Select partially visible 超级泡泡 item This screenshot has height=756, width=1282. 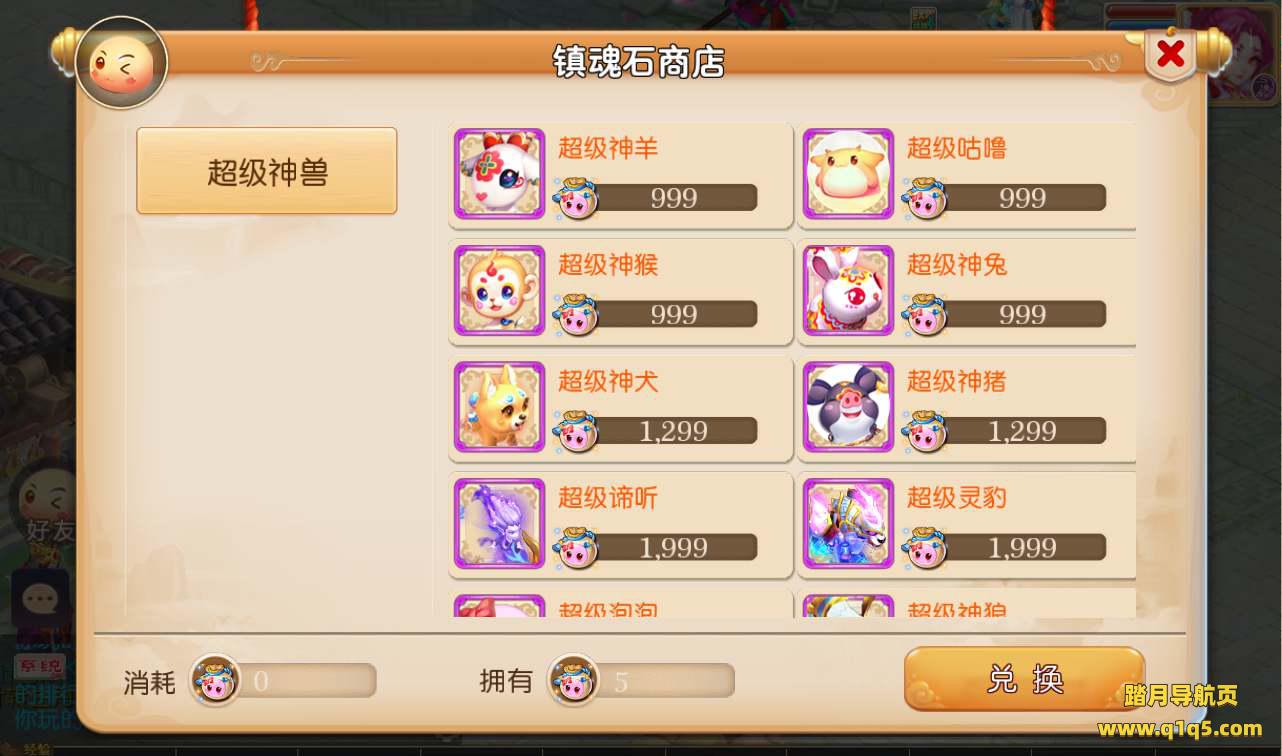click(620, 604)
